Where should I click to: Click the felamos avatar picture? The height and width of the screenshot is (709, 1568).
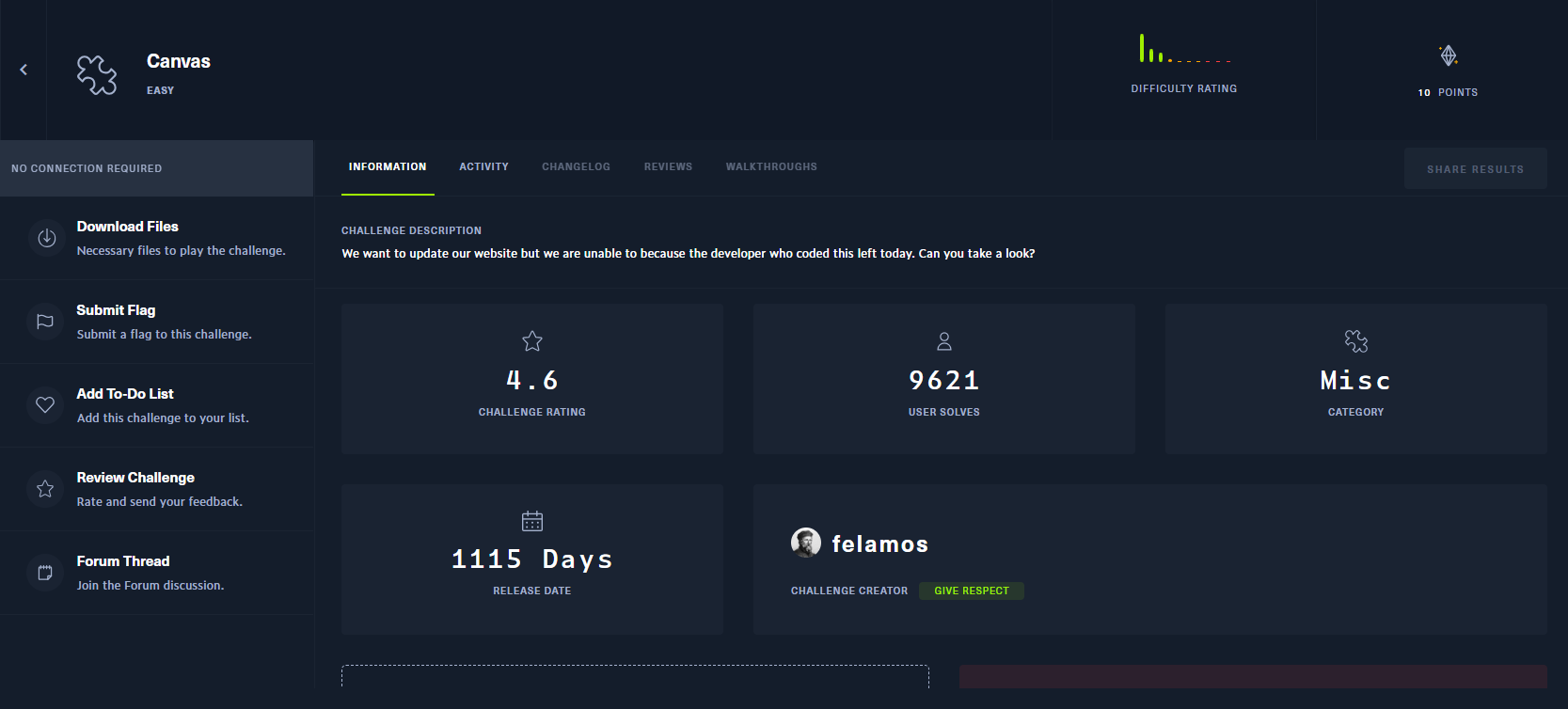806,543
